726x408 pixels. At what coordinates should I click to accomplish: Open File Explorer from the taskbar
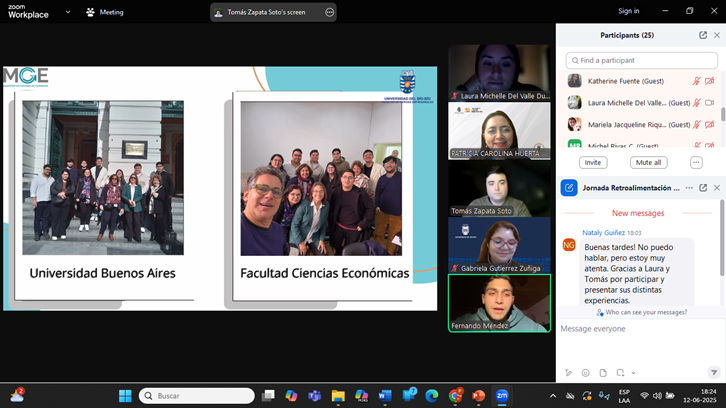coord(338,396)
